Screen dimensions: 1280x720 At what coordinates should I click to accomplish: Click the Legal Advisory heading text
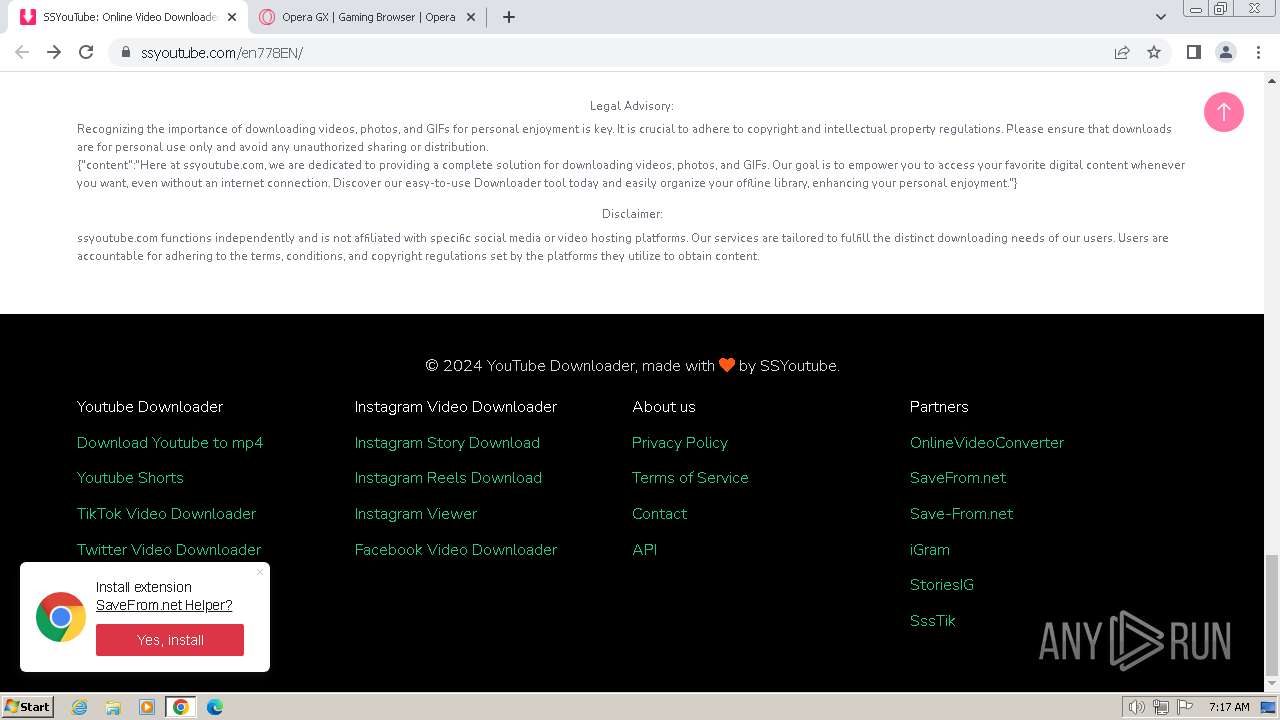pyautogui.click(x=632, y=106)
